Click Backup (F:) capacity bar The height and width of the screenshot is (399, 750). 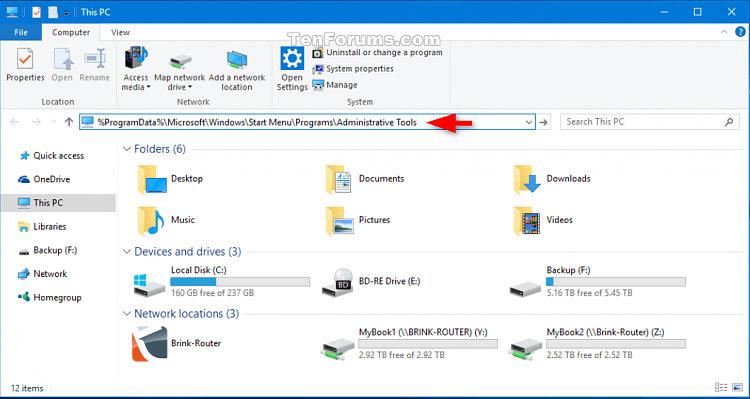616,282
